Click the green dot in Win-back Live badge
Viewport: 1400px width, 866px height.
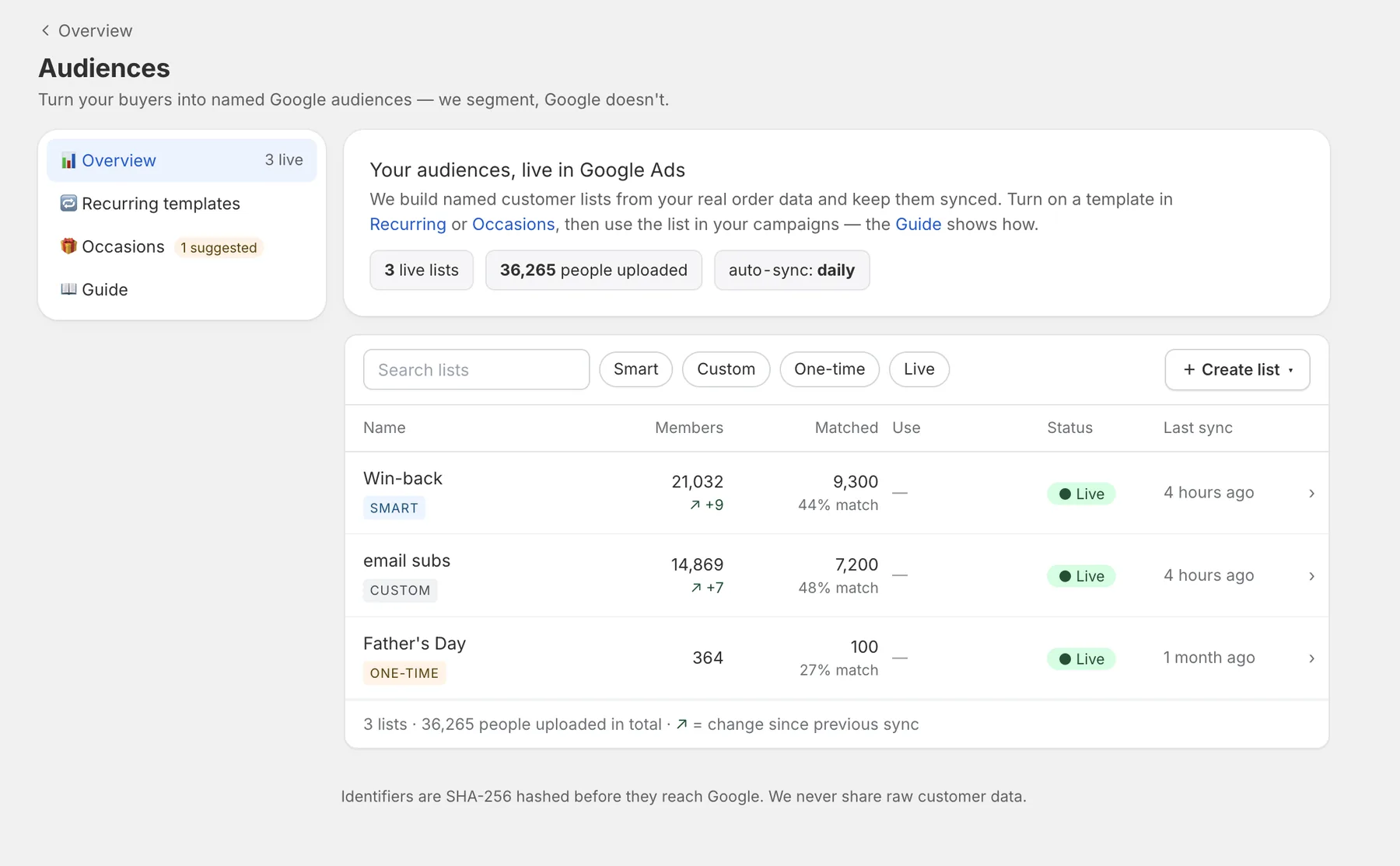[1065, 494]
